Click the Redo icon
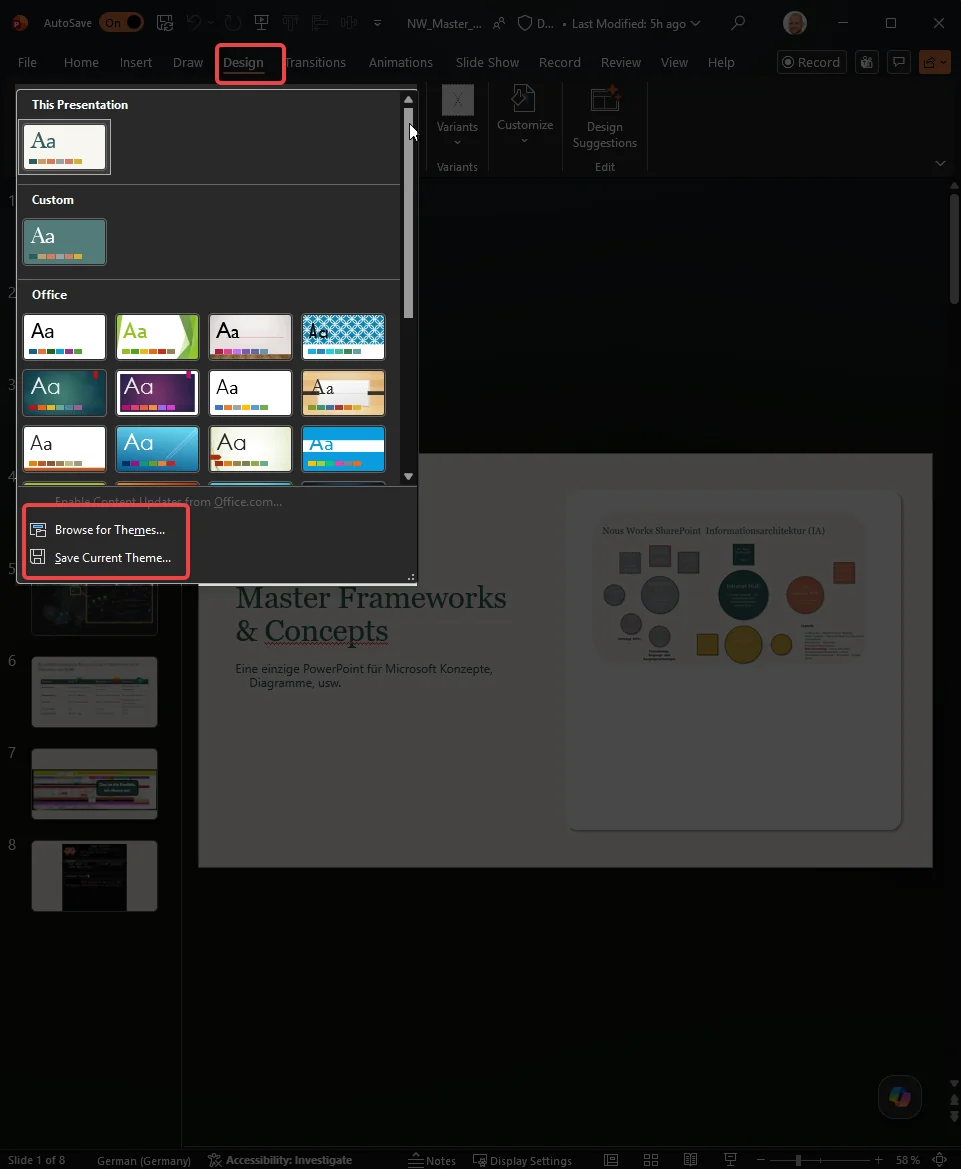 [x=233, y=23]
